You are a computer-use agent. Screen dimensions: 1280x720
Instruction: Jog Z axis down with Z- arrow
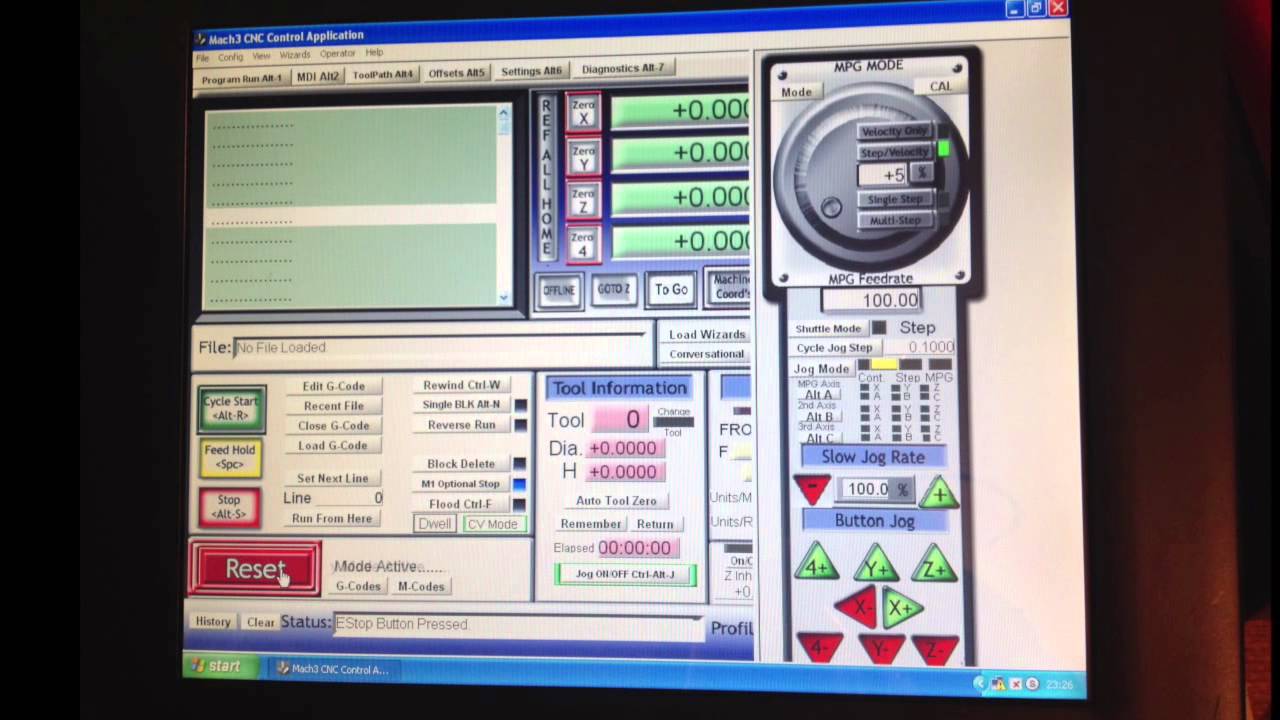click(x=936, y=648)
